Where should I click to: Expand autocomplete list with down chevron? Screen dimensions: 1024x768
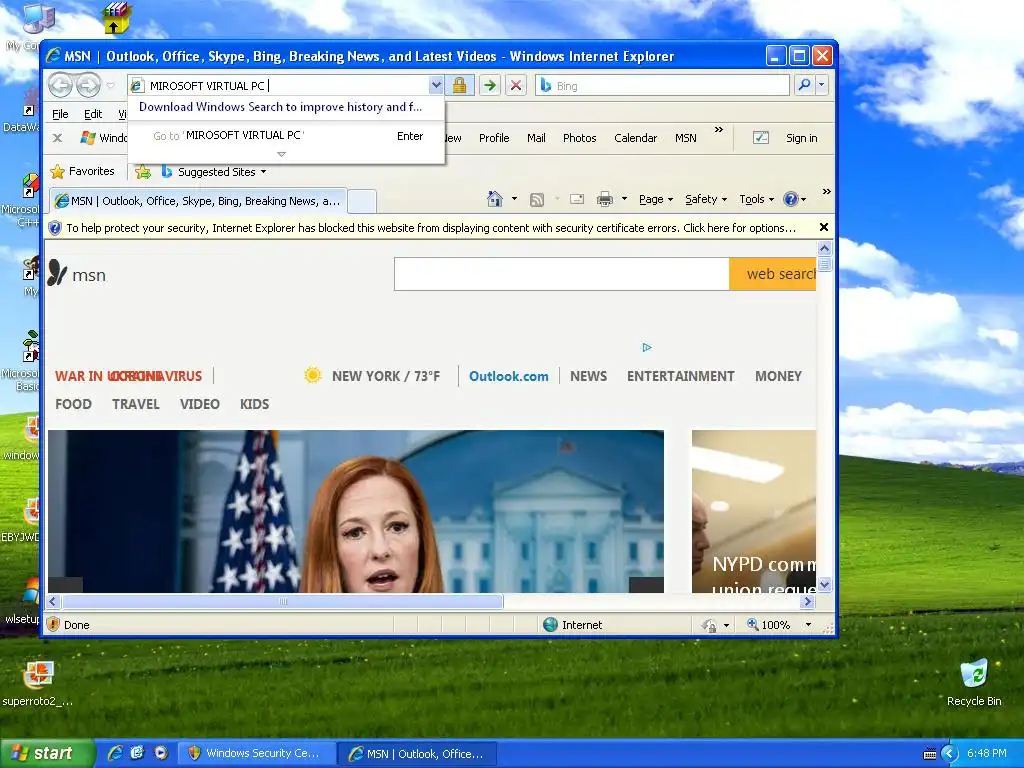point(281,155)
